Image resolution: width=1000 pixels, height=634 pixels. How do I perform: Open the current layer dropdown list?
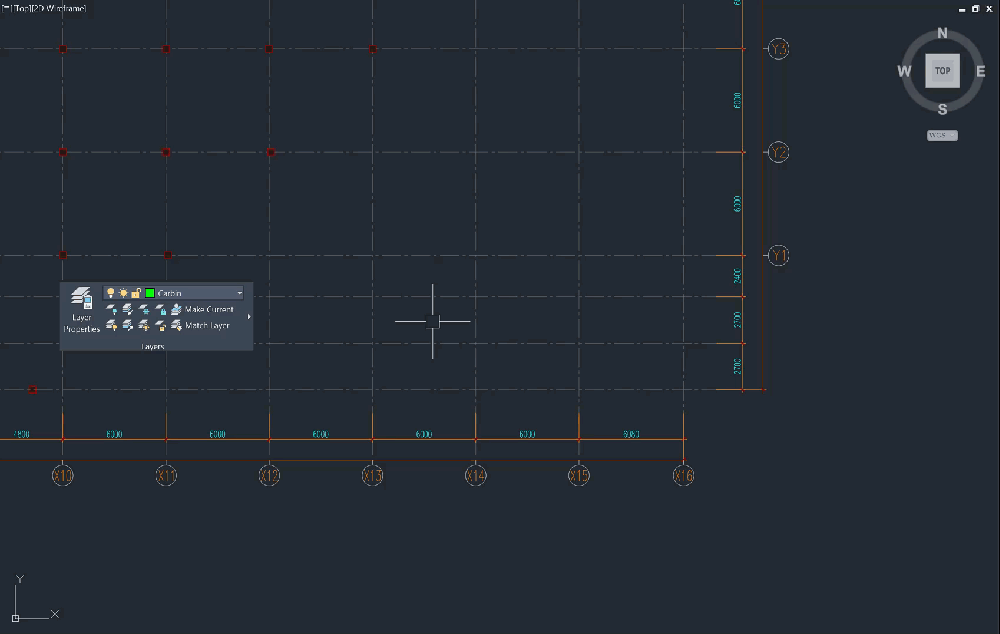pos(239,293)
